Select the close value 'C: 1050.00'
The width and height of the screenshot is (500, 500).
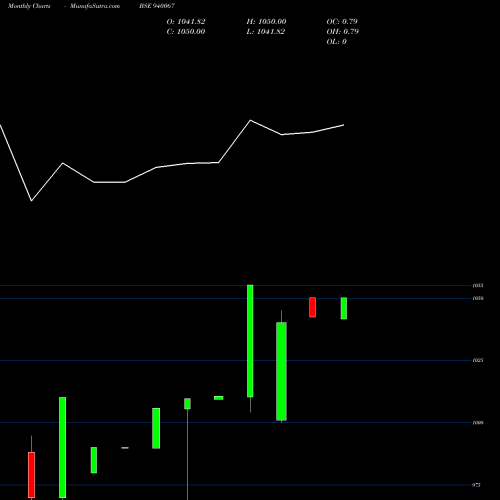pyautogui.click(x=186, y=32)
